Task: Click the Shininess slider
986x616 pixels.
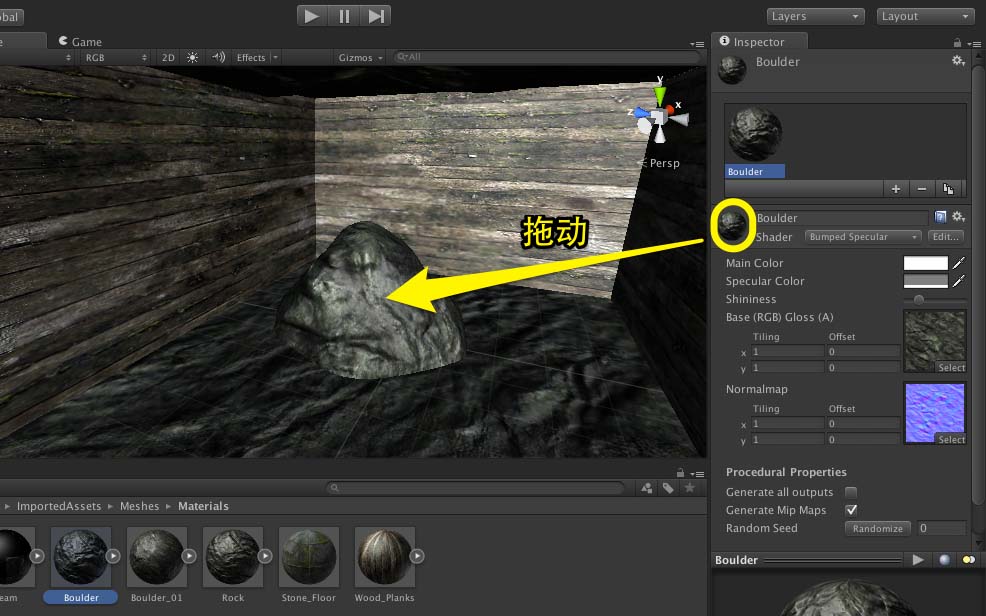Action: (934, 300)
